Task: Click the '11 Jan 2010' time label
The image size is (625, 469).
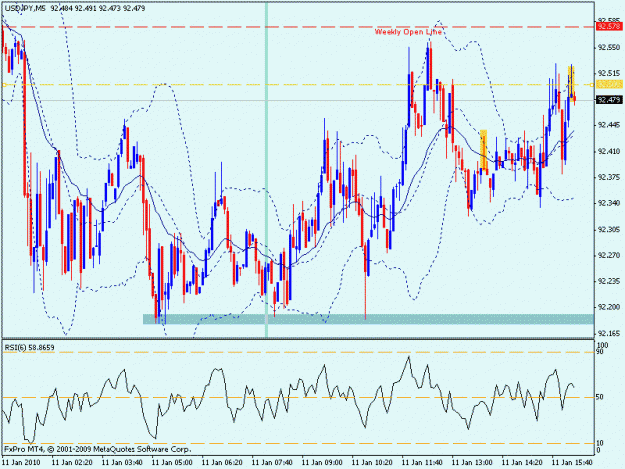Action: point(21,463)
